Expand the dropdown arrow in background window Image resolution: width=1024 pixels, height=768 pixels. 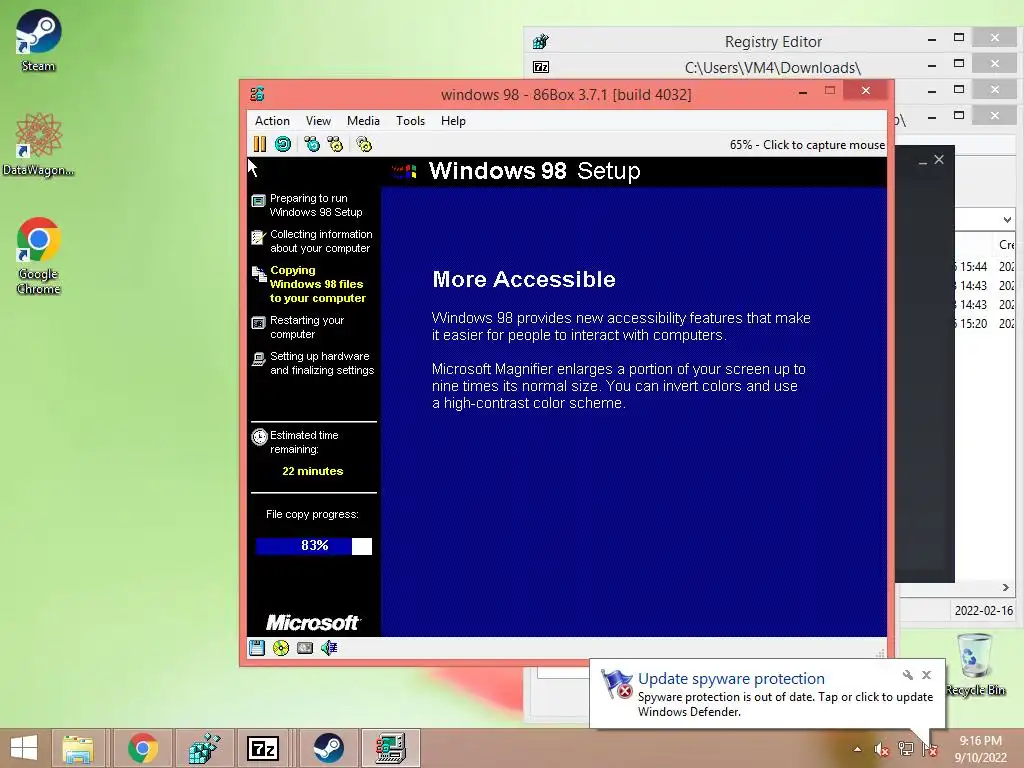1007,219
